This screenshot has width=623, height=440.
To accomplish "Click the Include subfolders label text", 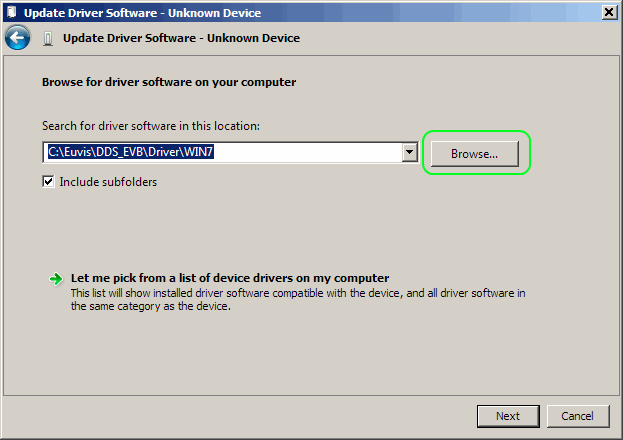I will pyautogui.click(x=108, y=182).
